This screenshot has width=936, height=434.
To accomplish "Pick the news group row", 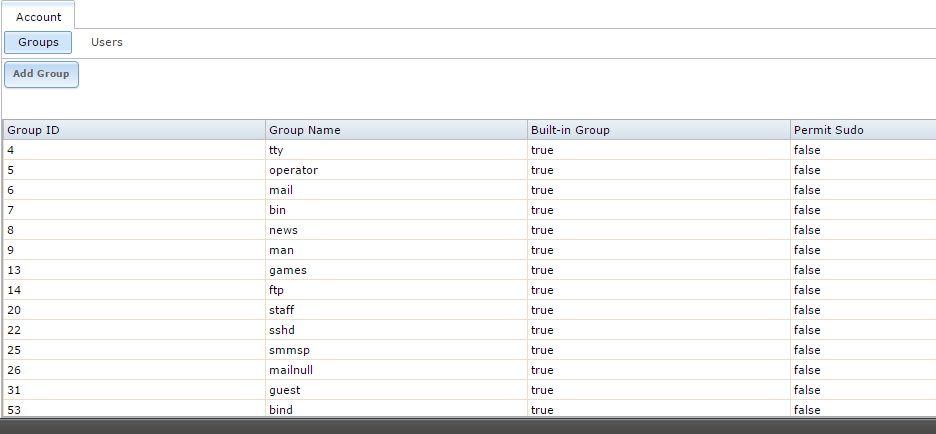I will (469, 230).
